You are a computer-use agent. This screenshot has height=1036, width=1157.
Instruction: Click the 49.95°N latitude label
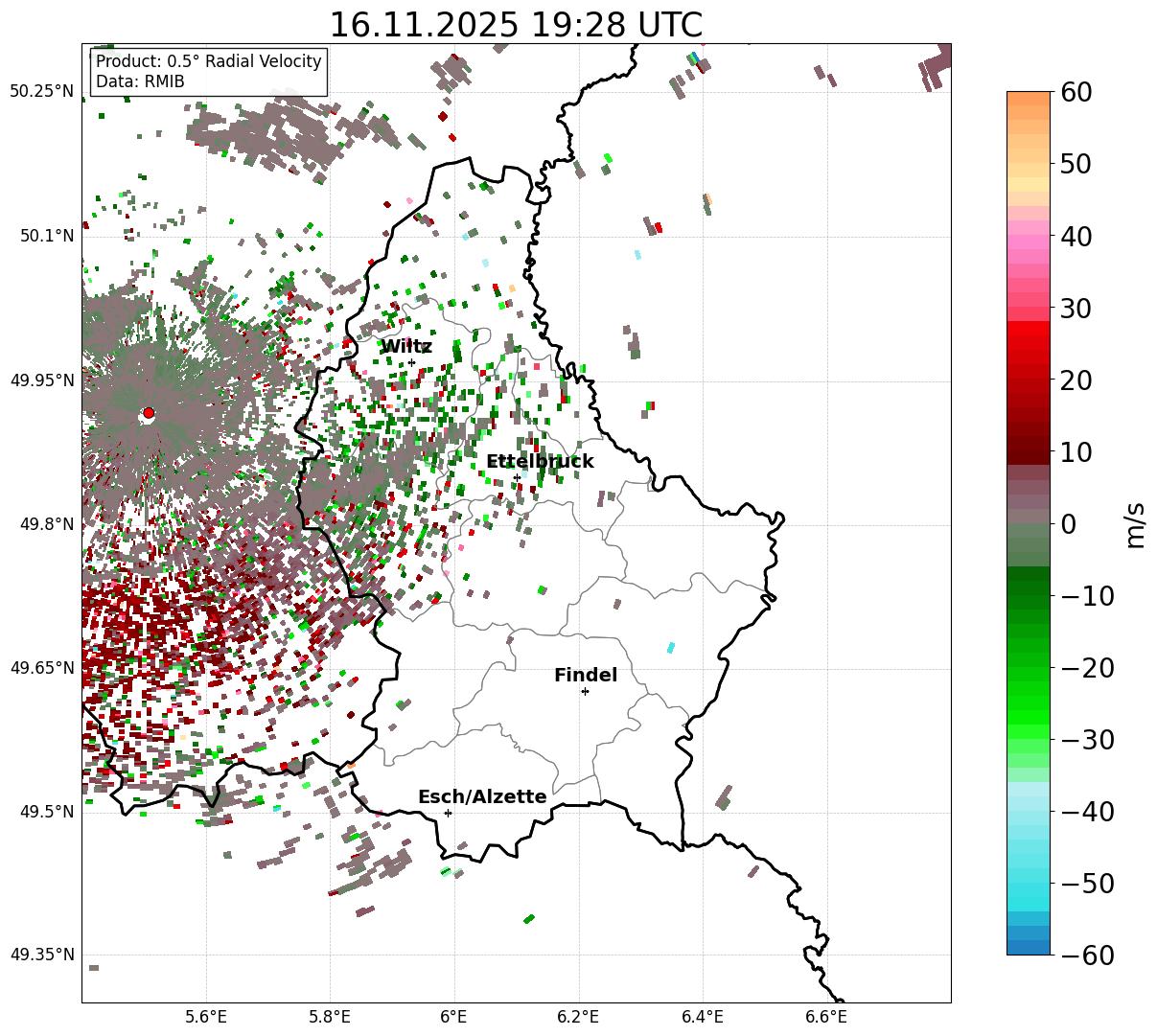41,380
